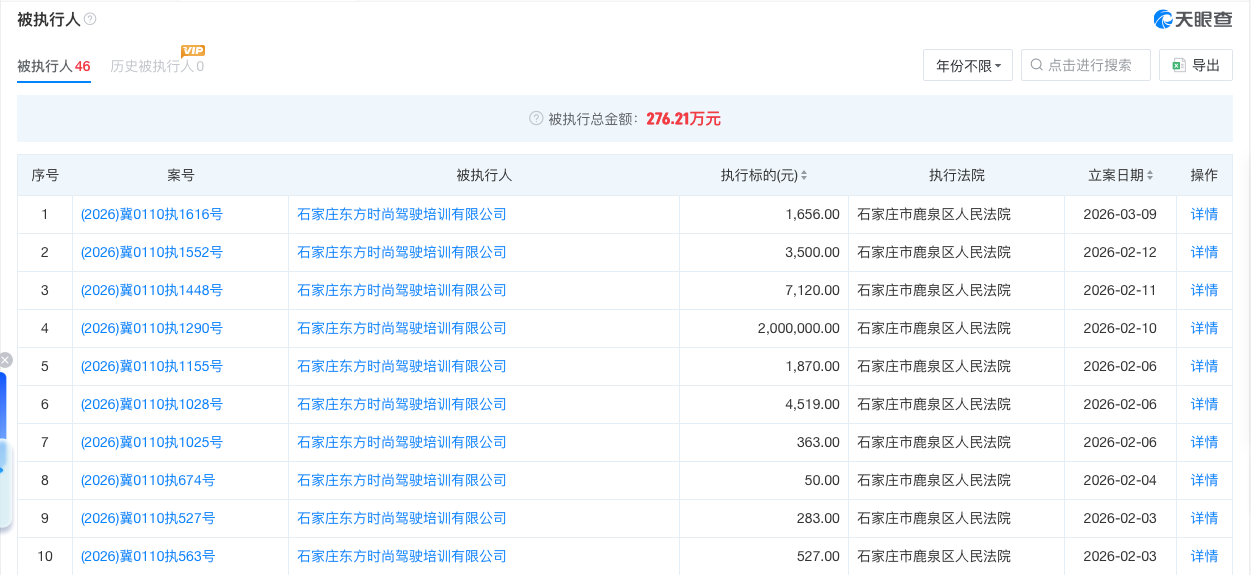1251x575 pixels.
Task: Sort by 立案日期 column
Action: tap(1150, 176)
